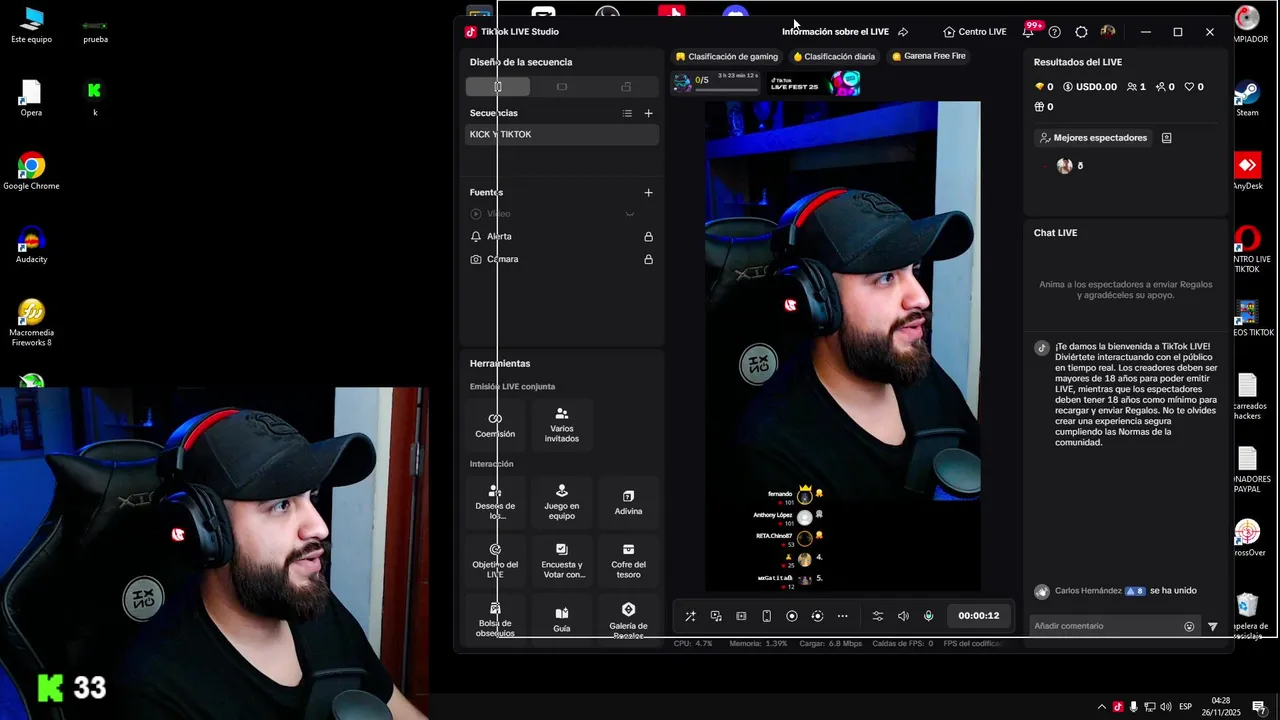Open the Coemisión tool
Image resolution: width=1280 pixels, height=720 pixels.
point(495,425)
